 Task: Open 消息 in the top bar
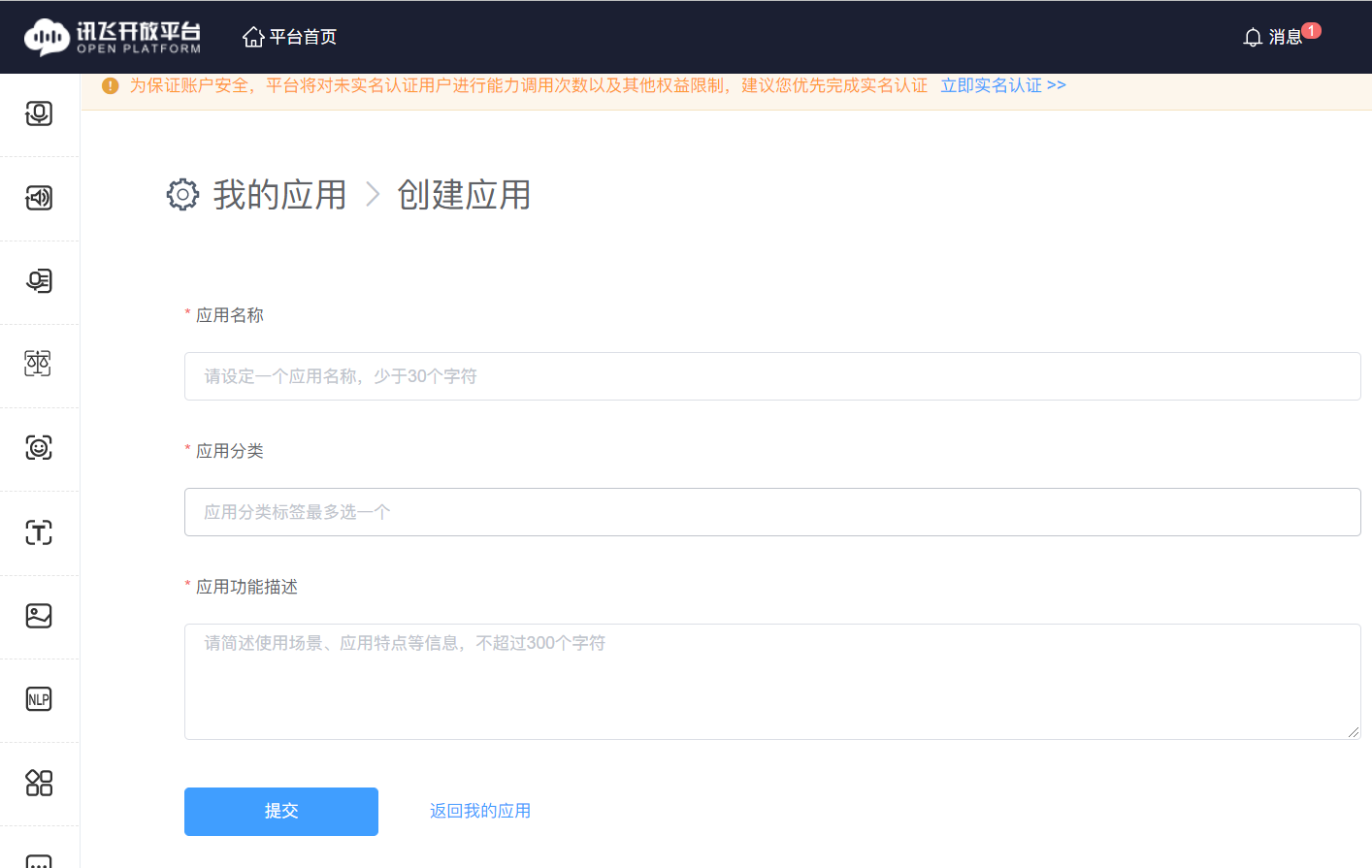point(1285,37)
